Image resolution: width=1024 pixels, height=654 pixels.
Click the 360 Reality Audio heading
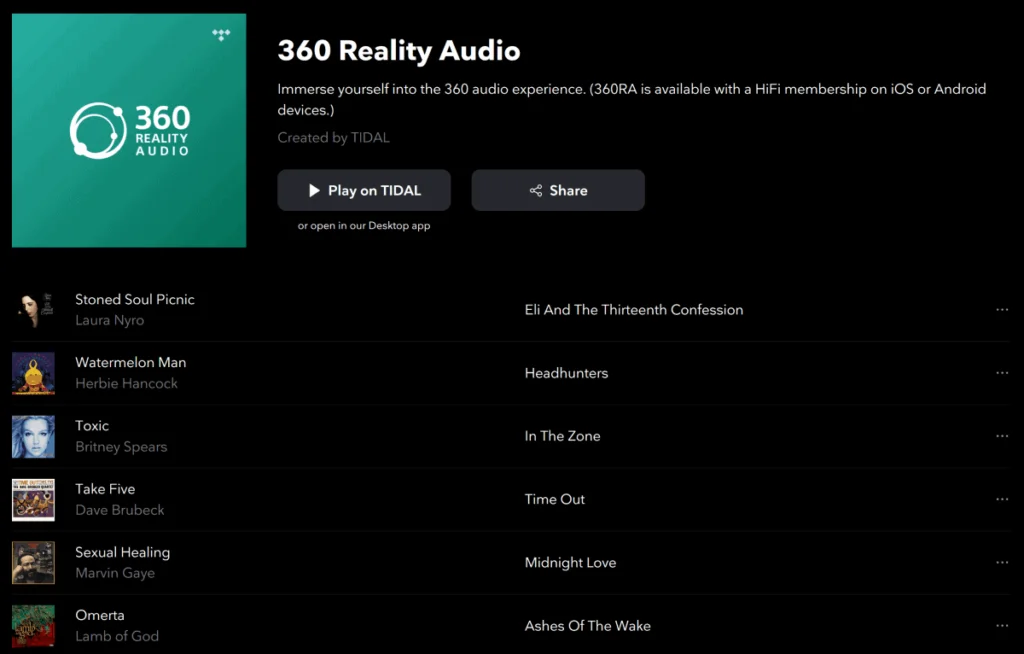(x=398, y=50)
